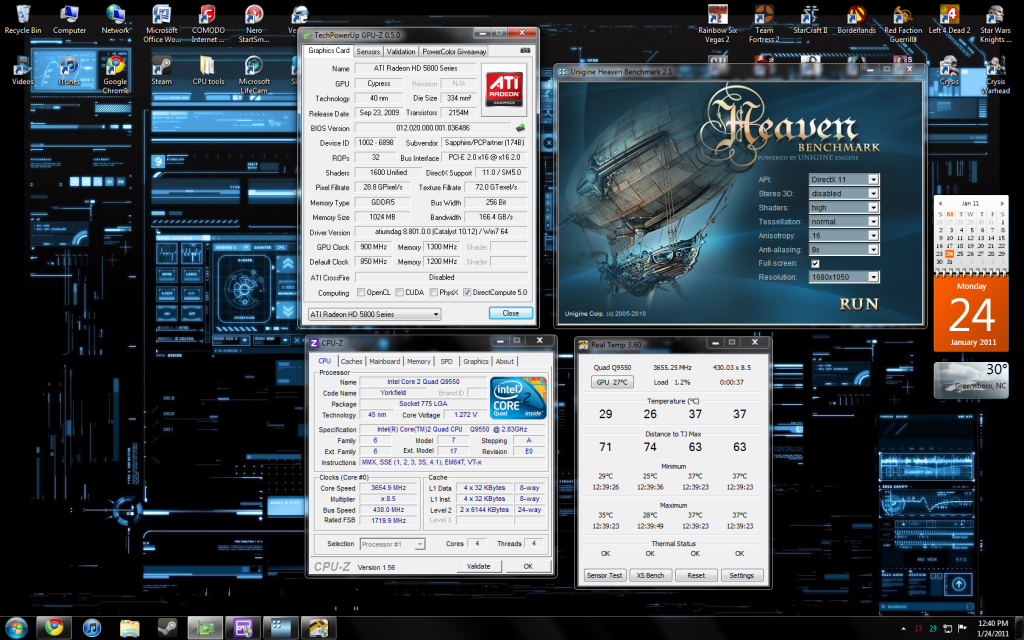
Task: Launch Microsoft LifeCam shortcut
Action: tap(254, 75)
